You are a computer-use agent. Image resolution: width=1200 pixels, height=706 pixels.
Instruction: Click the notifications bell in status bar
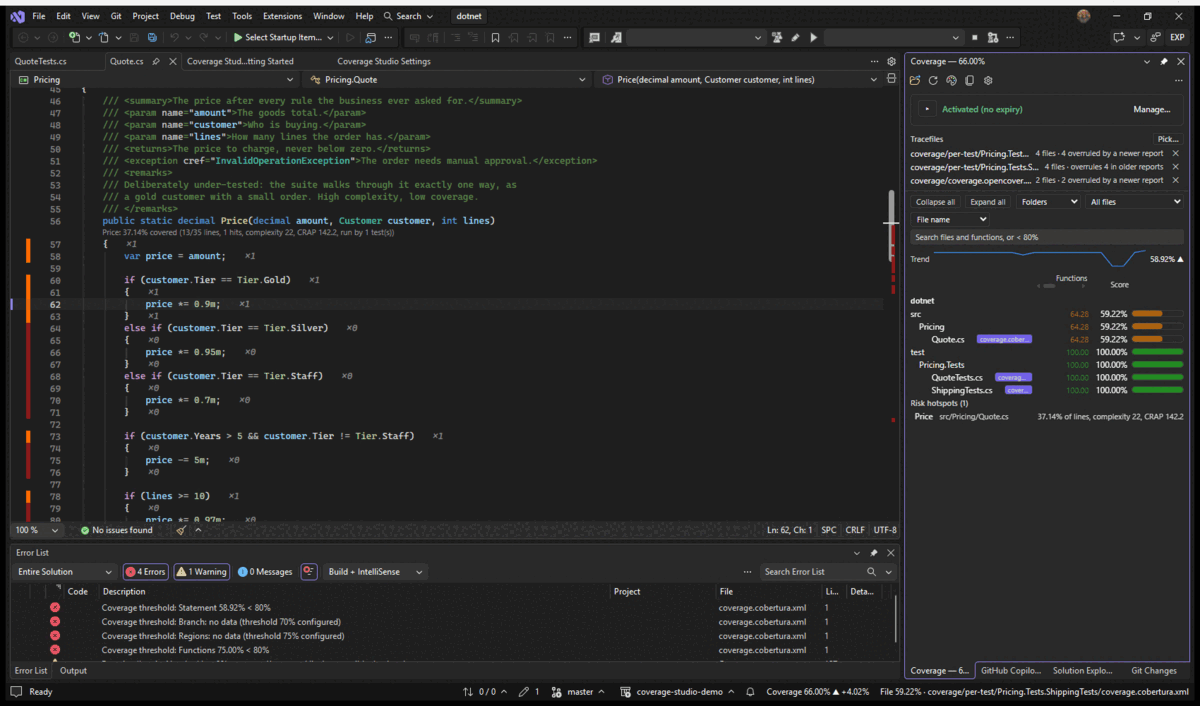coord(750,692)
